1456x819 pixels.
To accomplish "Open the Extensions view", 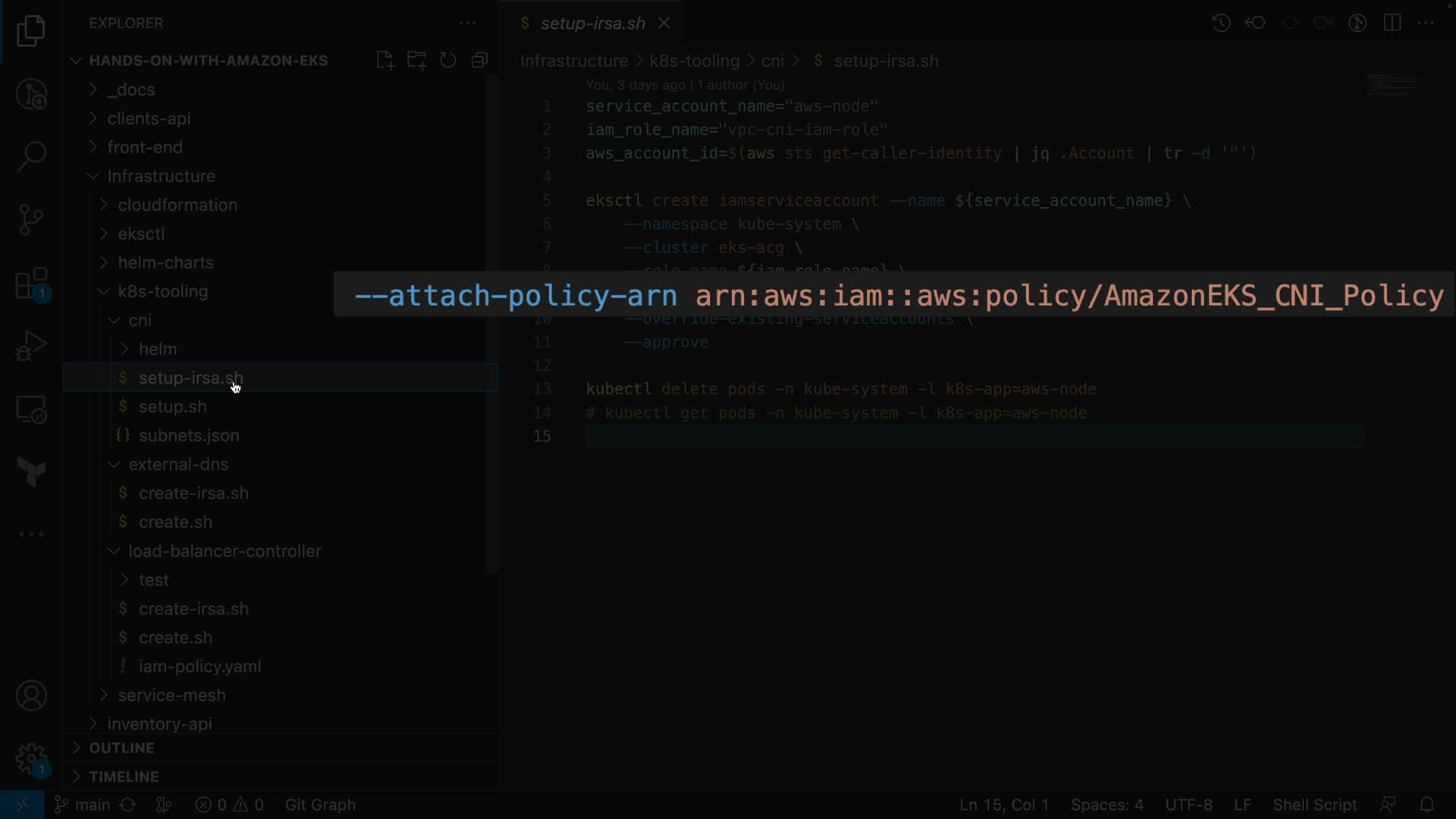I will [31, 285].
